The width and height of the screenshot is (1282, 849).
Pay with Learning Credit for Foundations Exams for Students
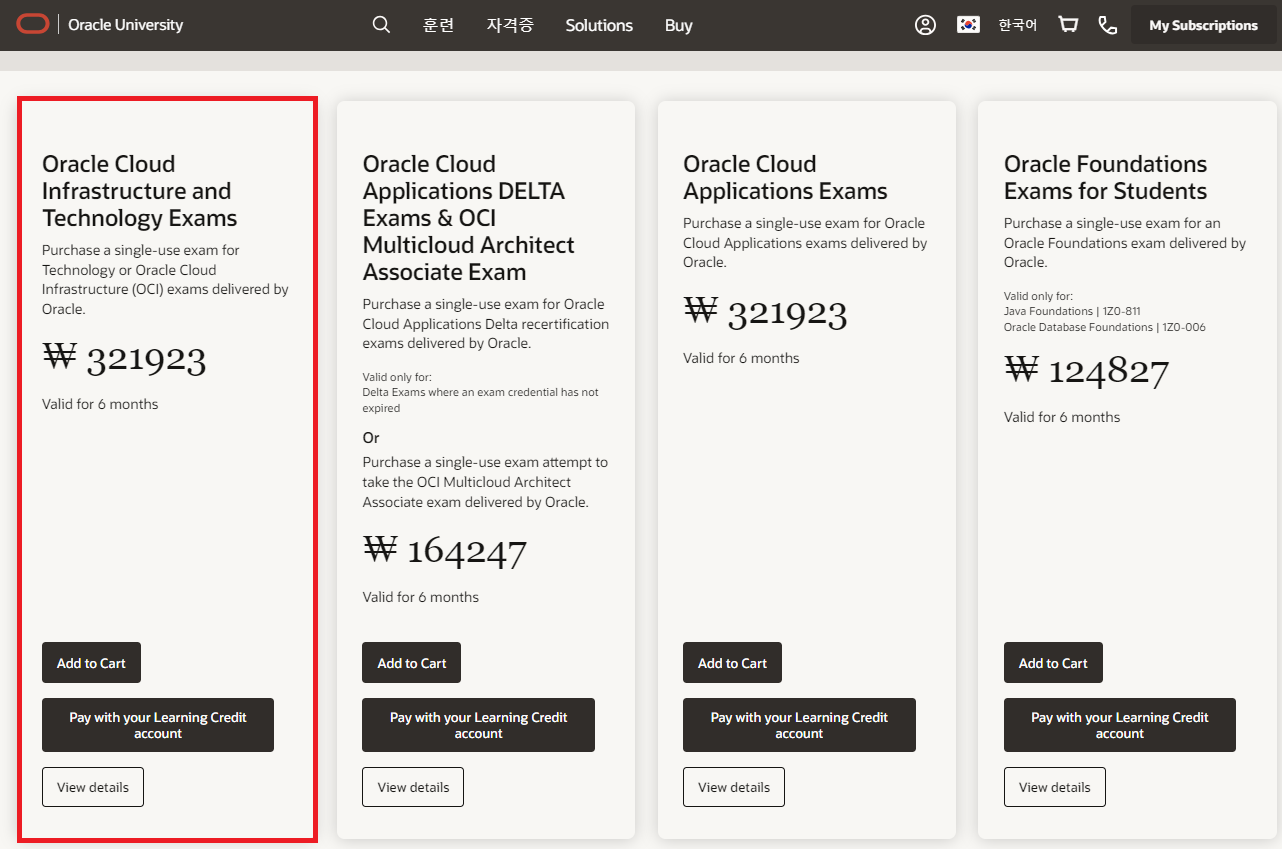pos(1120,725)
